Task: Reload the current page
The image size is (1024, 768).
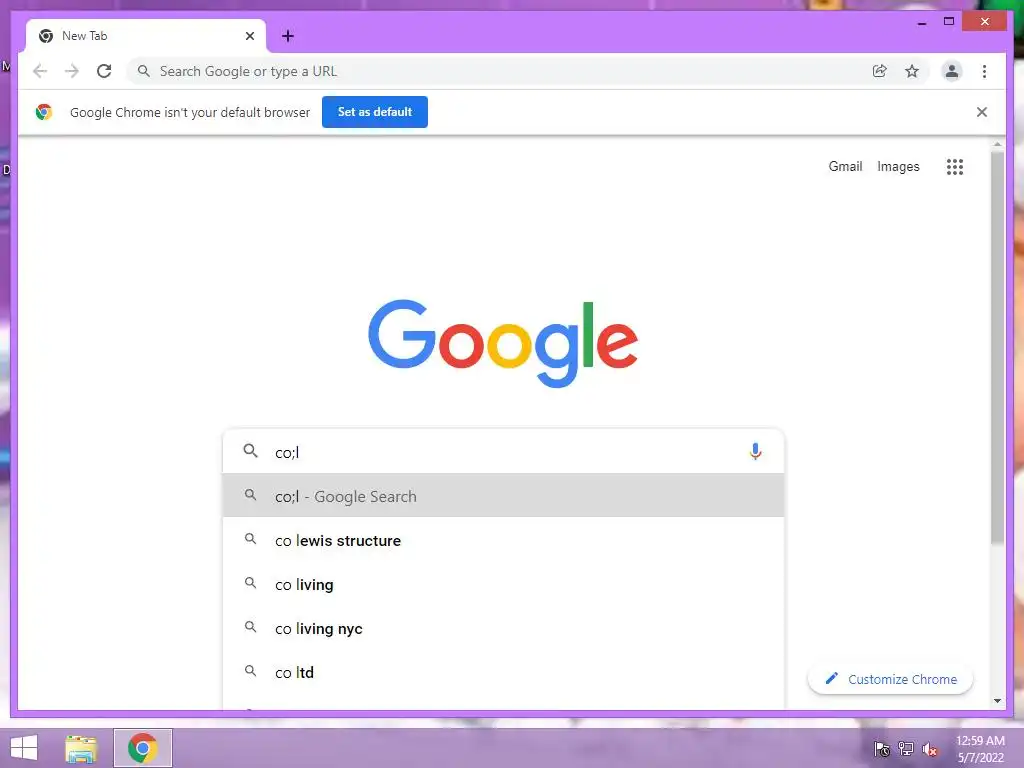Action: click(x=104, y=71)
